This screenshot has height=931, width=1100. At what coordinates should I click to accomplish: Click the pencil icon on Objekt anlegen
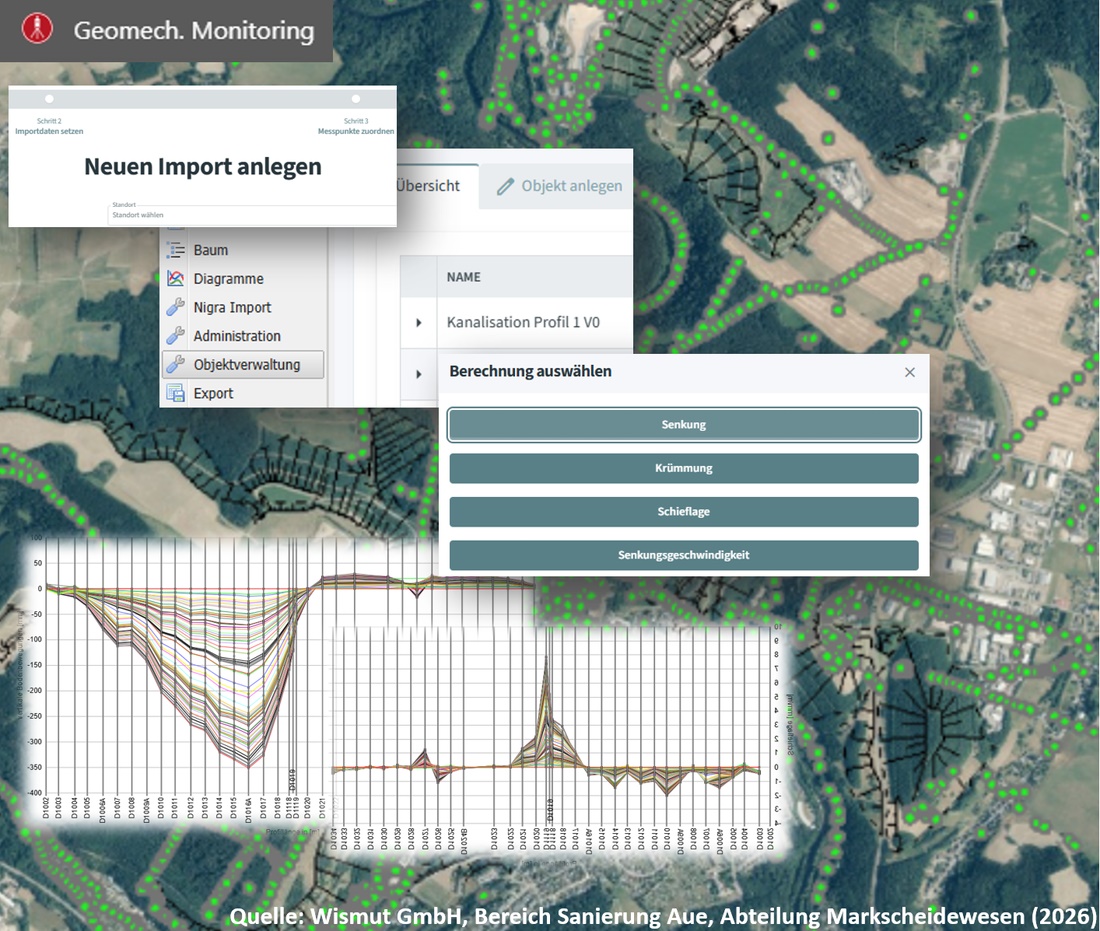[x=505, y=186]
